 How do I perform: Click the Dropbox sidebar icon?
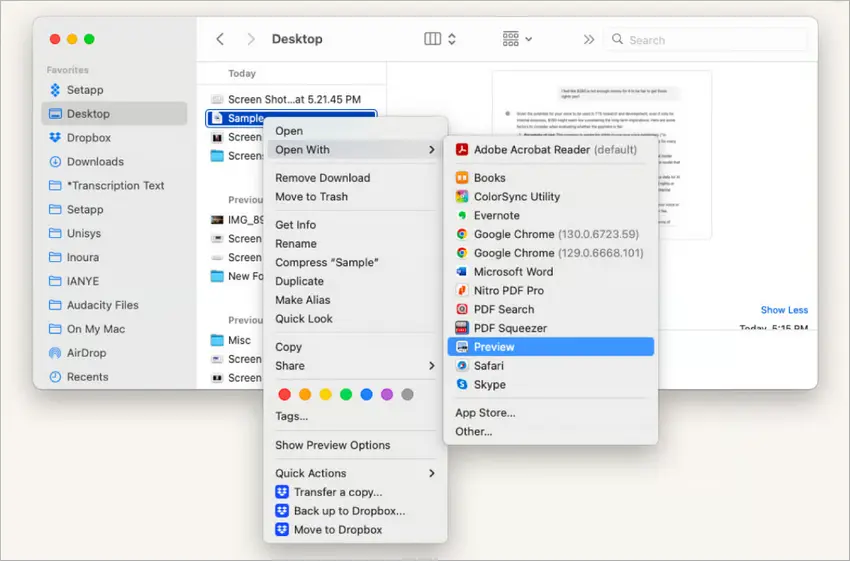pos(55,138)
